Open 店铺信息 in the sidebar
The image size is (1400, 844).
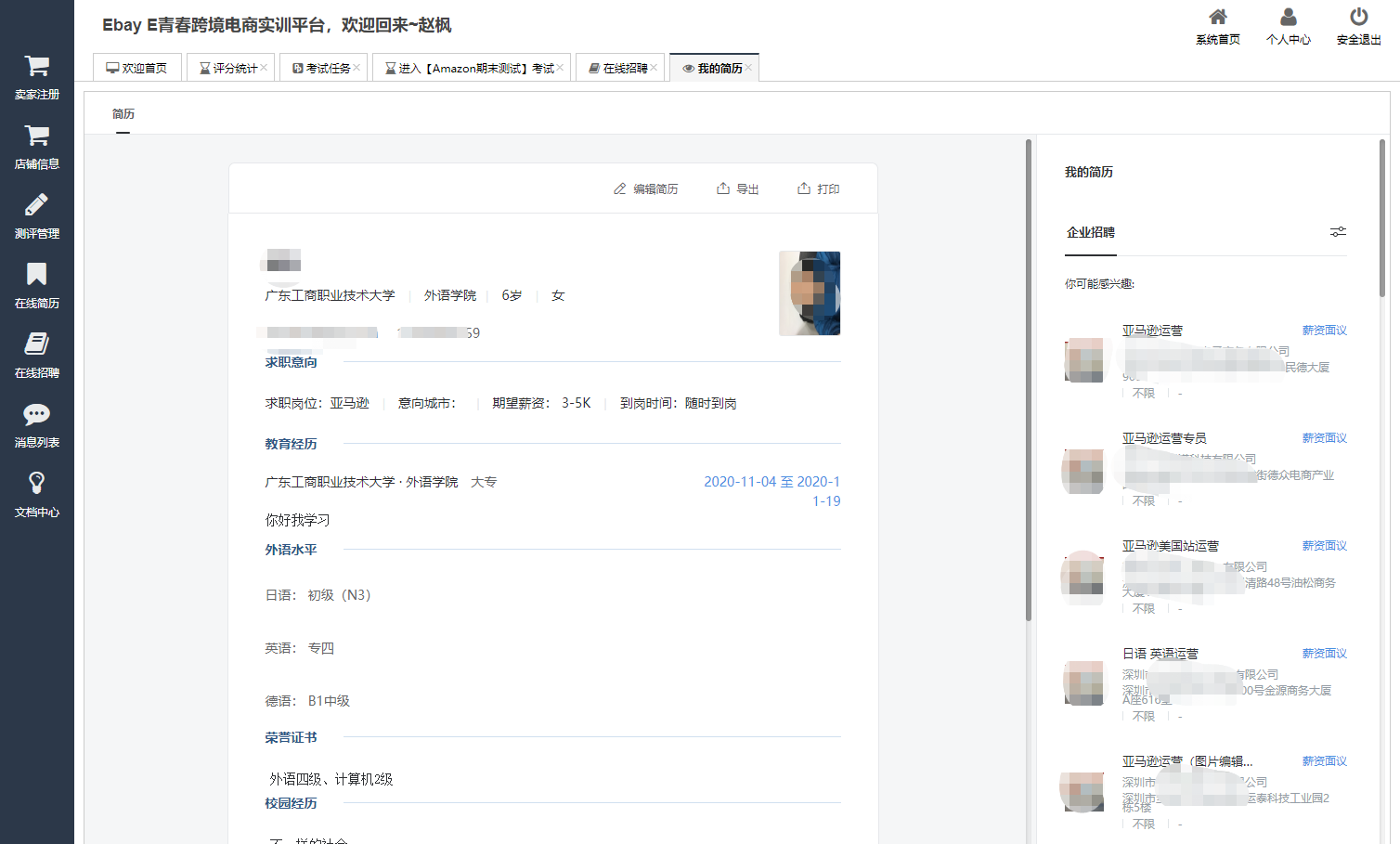click(x=37, y=147)
